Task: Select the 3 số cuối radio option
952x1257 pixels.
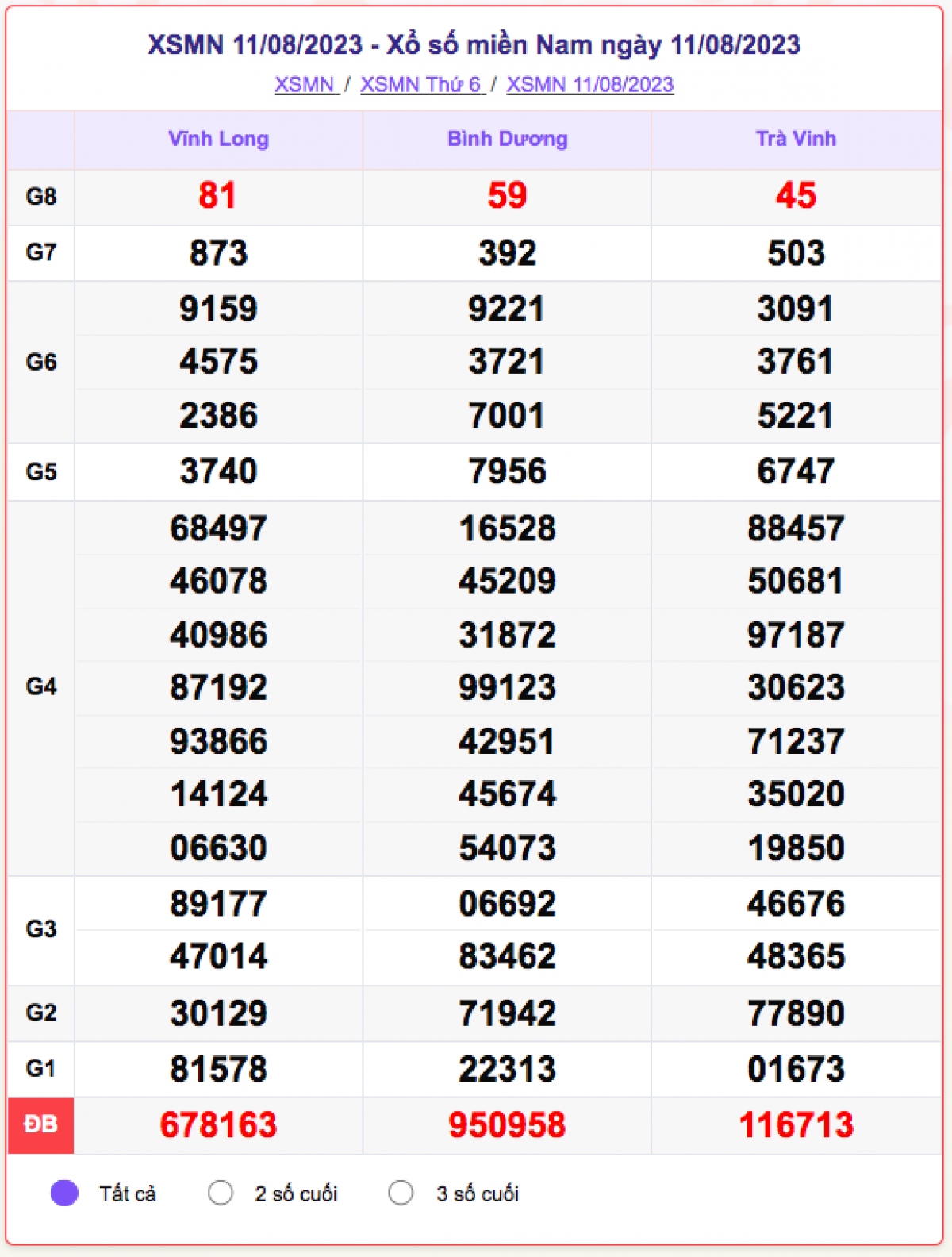Action: (x=401, y=1193)
